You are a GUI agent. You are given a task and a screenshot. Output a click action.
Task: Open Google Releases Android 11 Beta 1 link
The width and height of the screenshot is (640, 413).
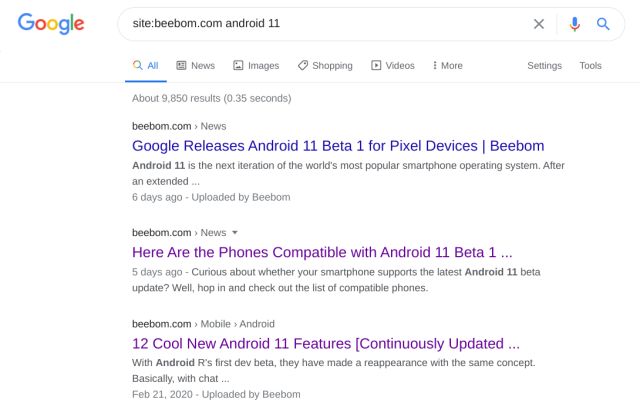click(x=338, y=146)
